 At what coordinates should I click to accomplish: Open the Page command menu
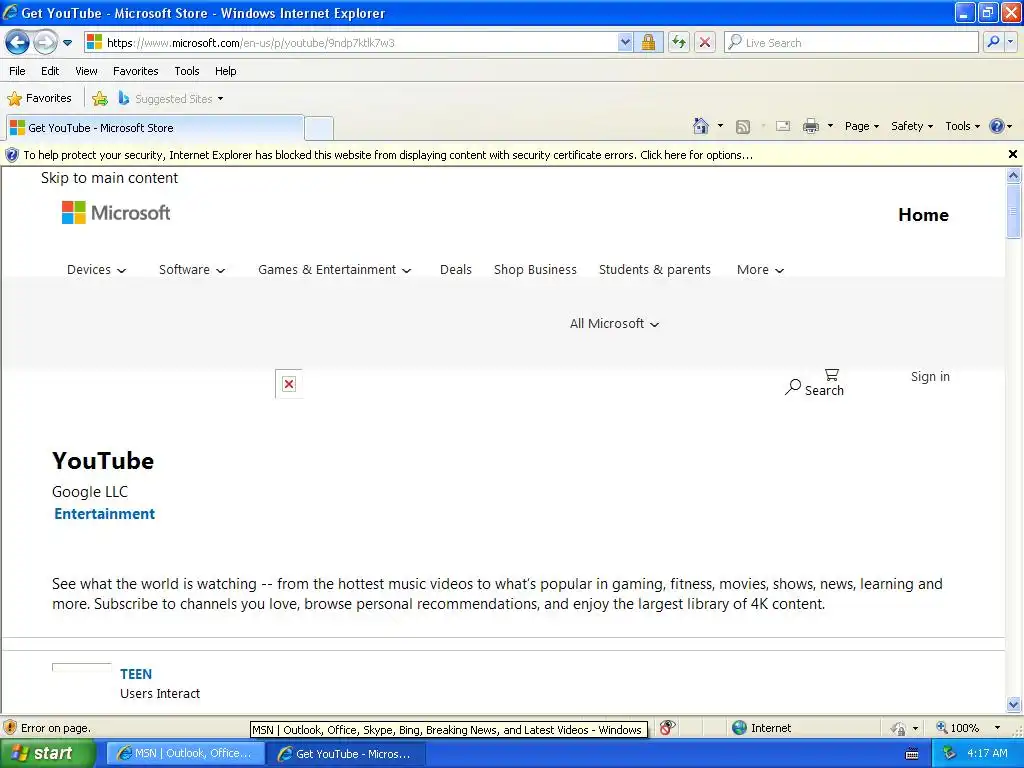coord(861,126)
